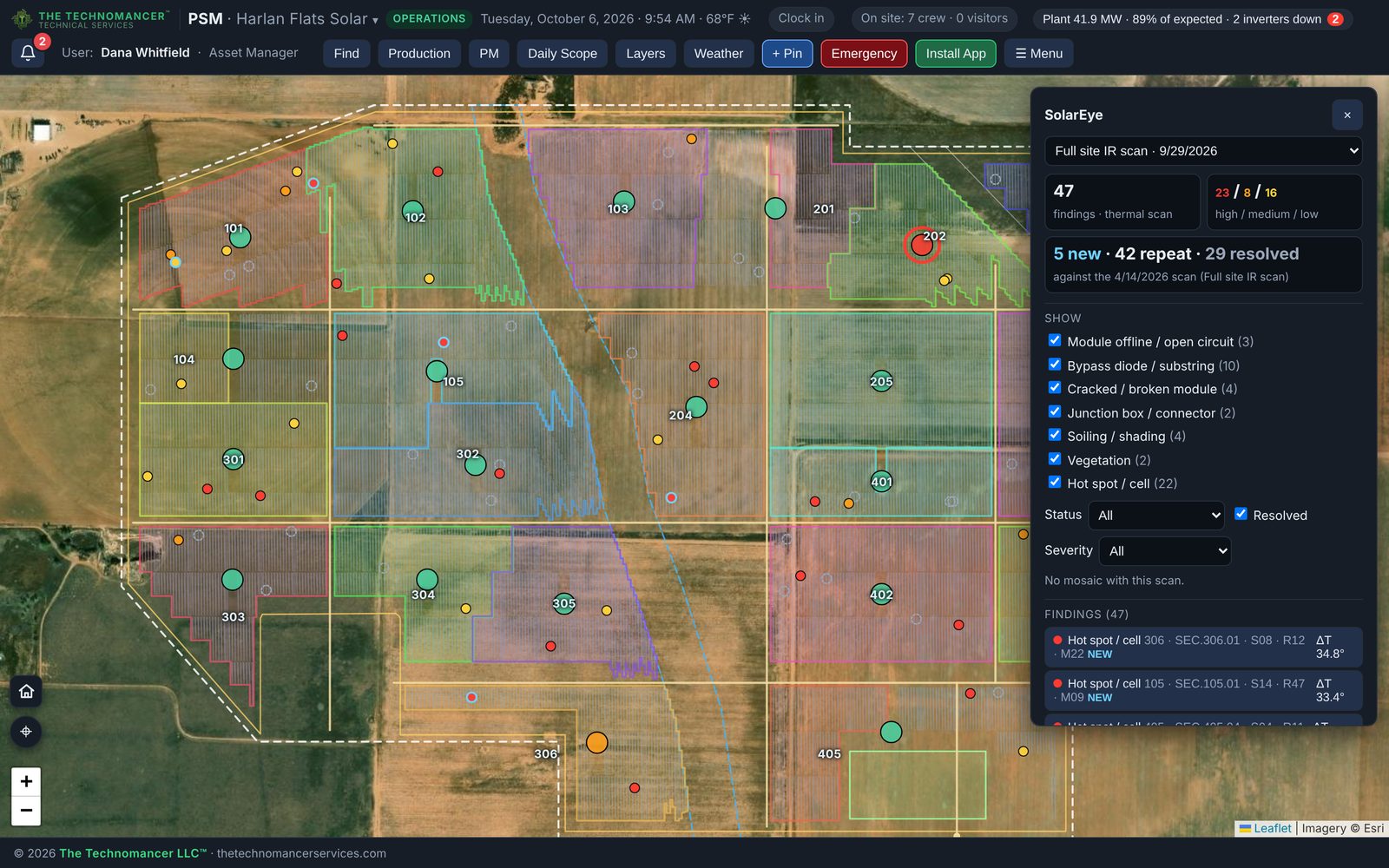Select the highlighted red marker at block 202

(x=922, y=246)
